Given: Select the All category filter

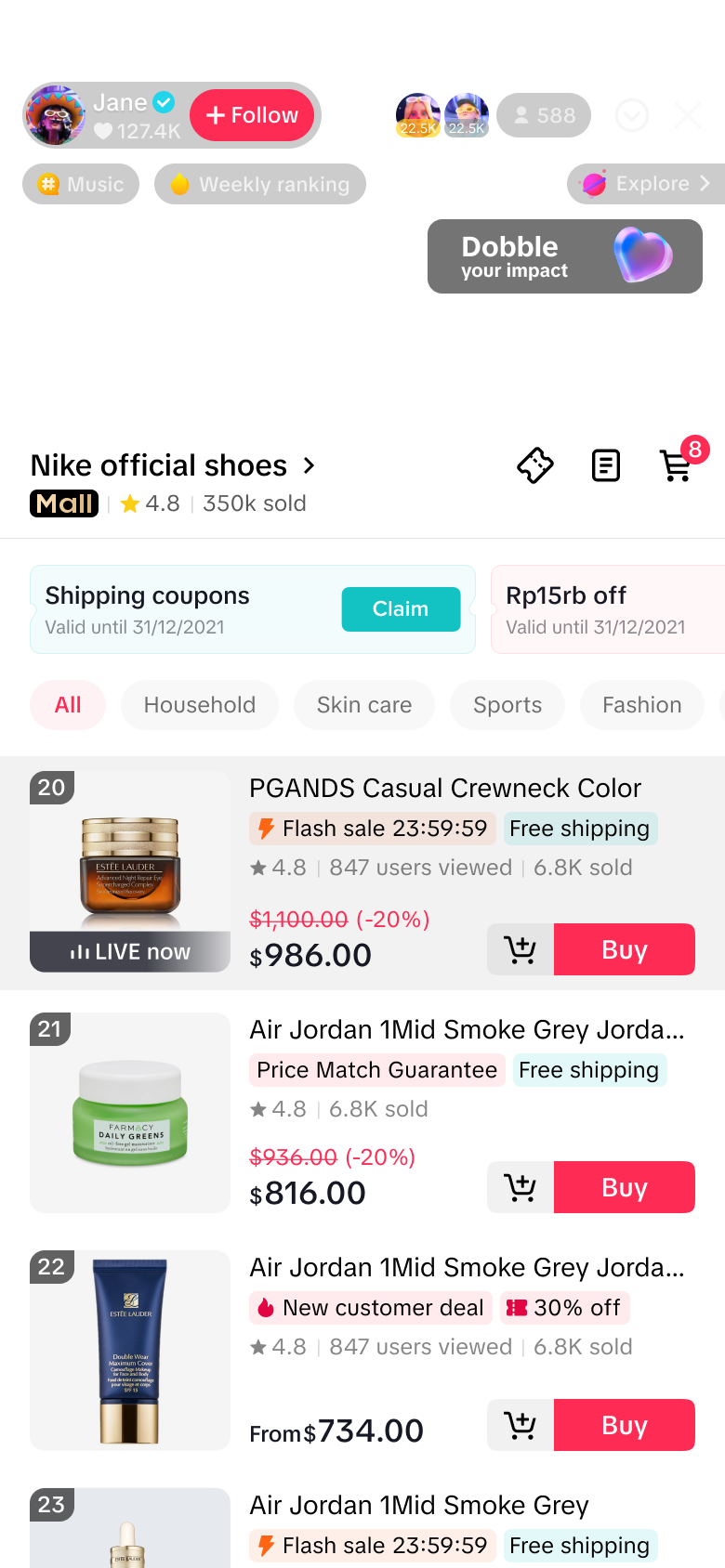Looking at the screenshot, I should (68, 705).
